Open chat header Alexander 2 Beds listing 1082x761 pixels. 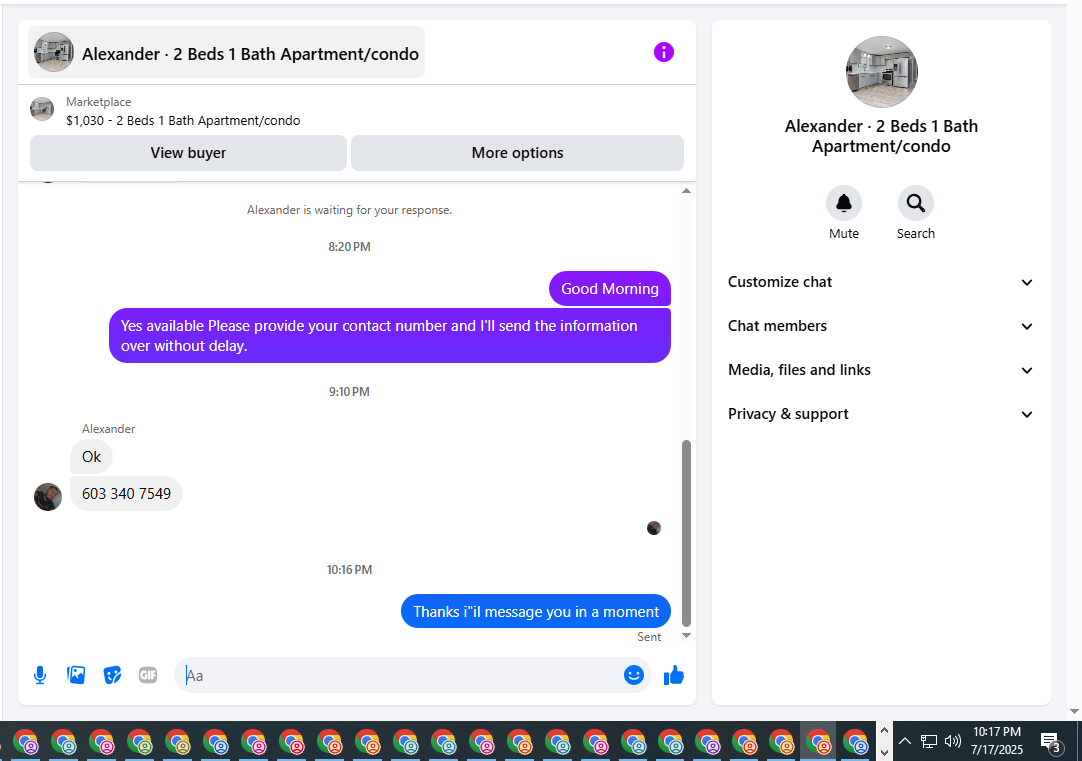(226, 52)
